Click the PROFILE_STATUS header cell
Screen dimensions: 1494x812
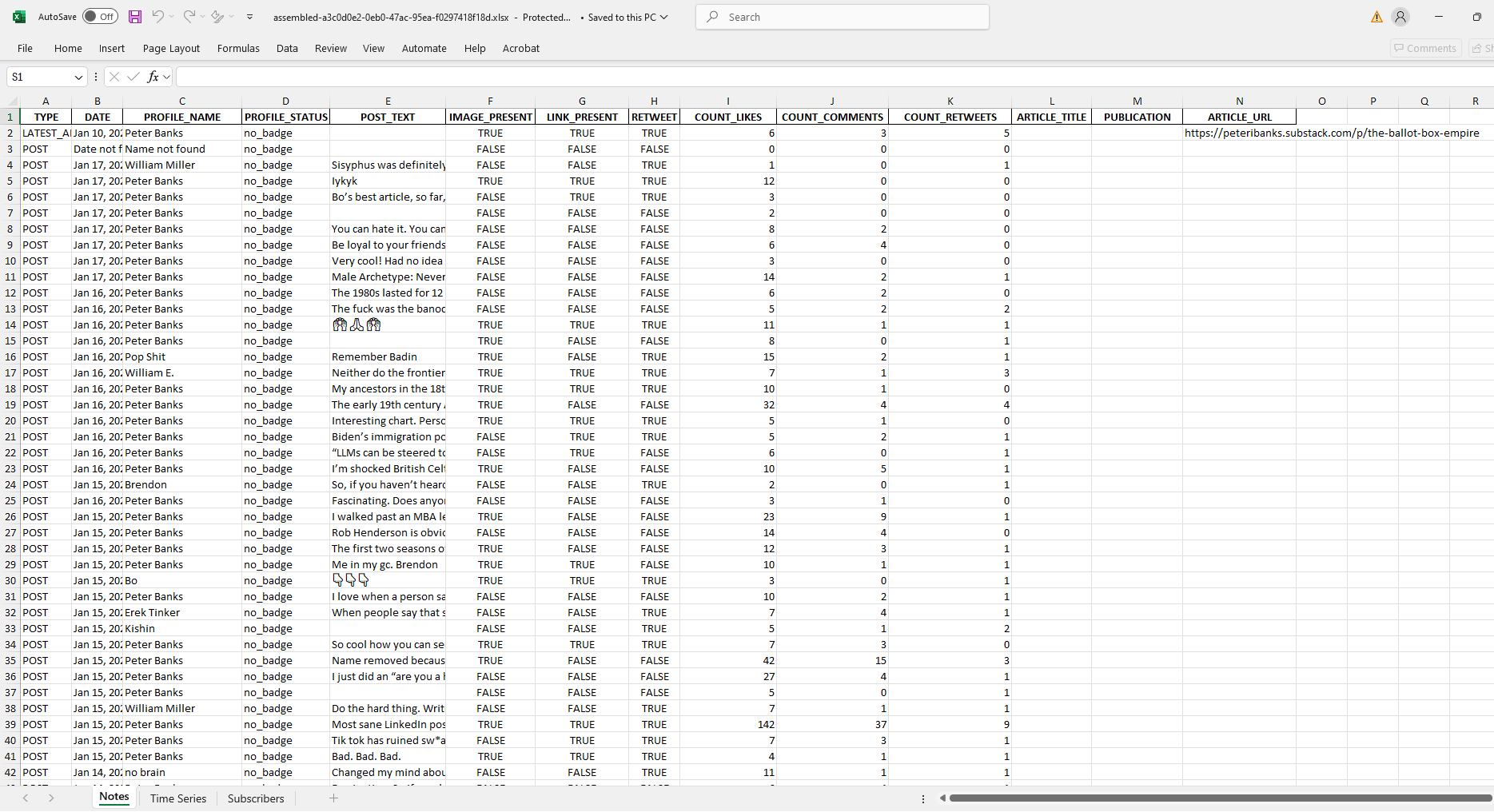tap(285, 117)
